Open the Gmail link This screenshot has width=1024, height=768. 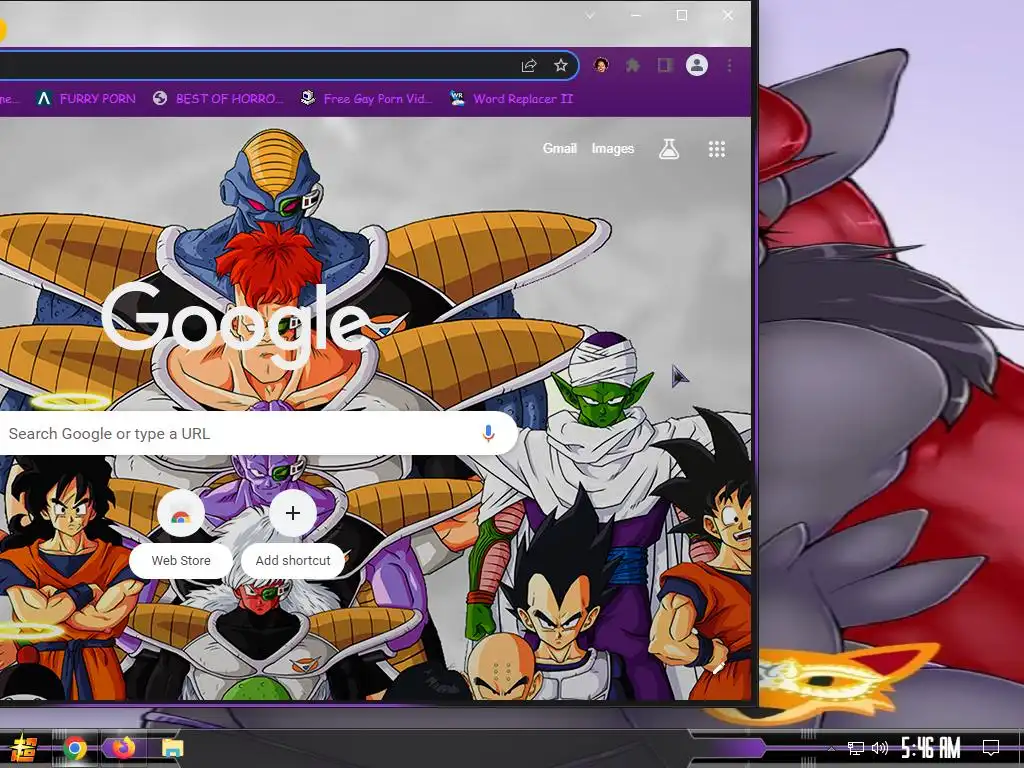tap(560, 149)
